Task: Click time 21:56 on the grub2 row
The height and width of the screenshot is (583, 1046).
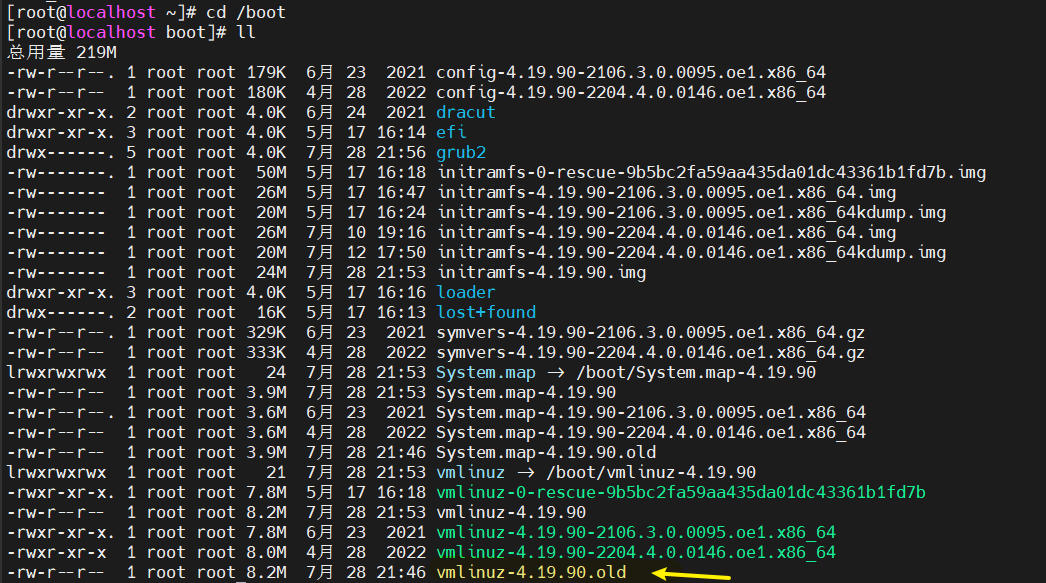Action: pos(401,153)
